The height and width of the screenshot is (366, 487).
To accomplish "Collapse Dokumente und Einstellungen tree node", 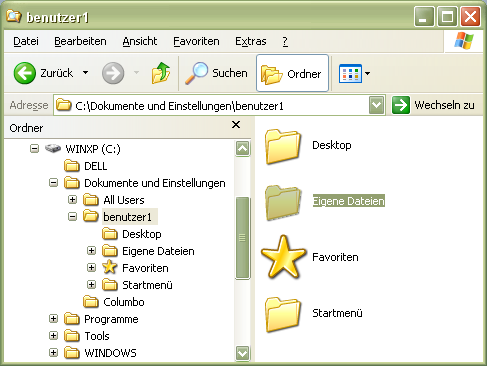I will pyautogui.click(x=53, y=182).
